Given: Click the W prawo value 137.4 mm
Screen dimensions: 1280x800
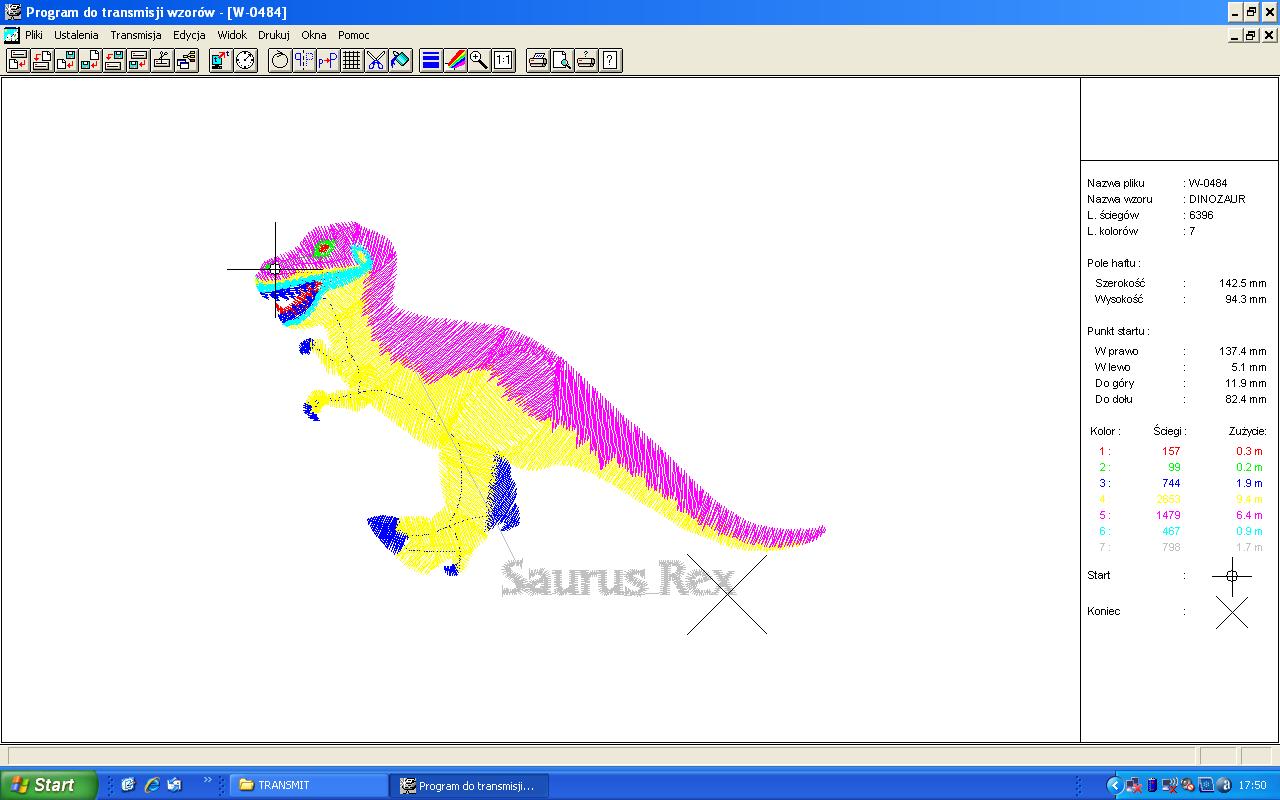Looking at the screenshot, I should coord(1243,351).
